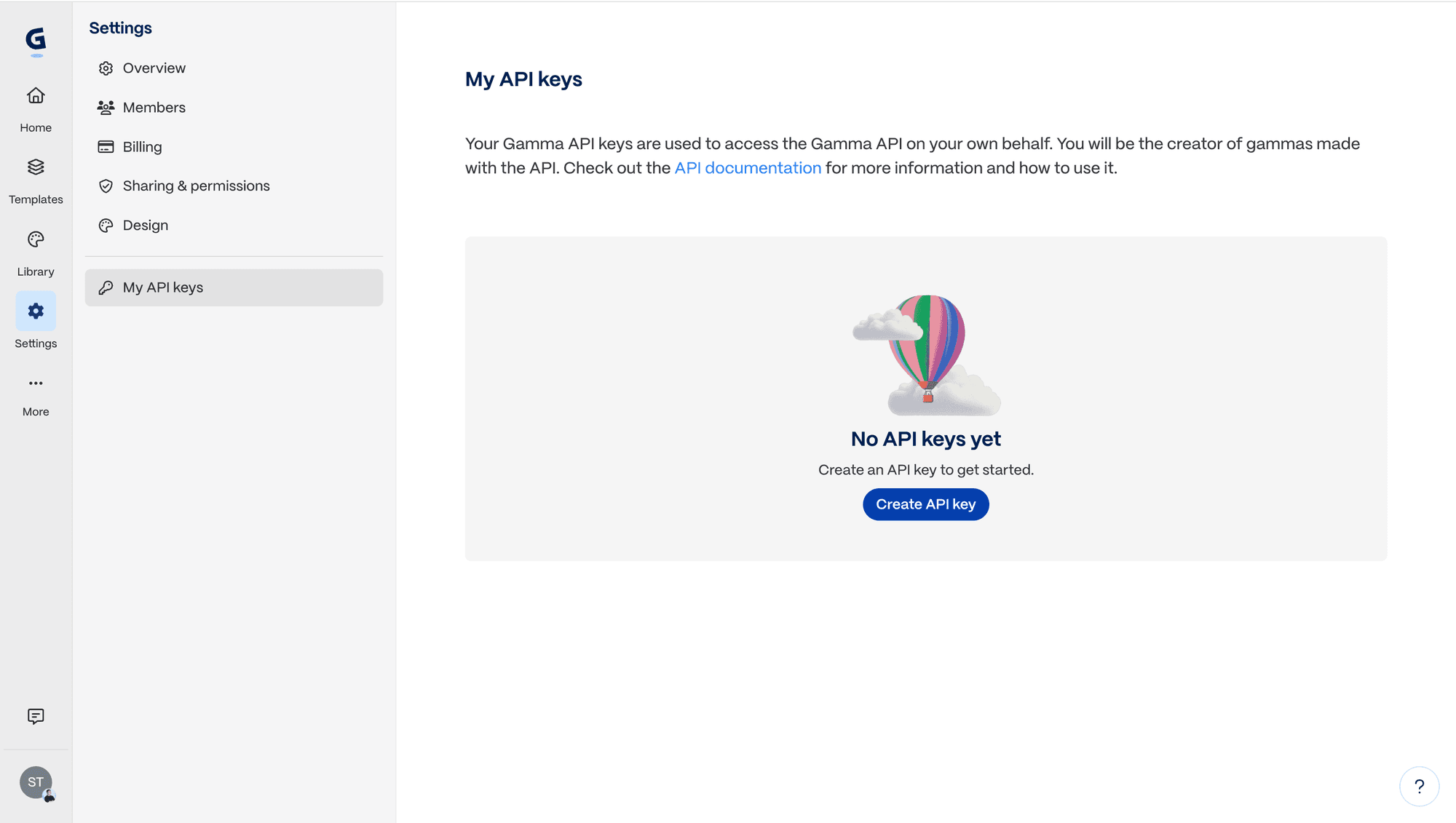Image resolution: width=1456 pixels, height=823 pixels.
Task: Click the shield icon for Sharing
Action: pyautogui.click(x=106, y=186)
